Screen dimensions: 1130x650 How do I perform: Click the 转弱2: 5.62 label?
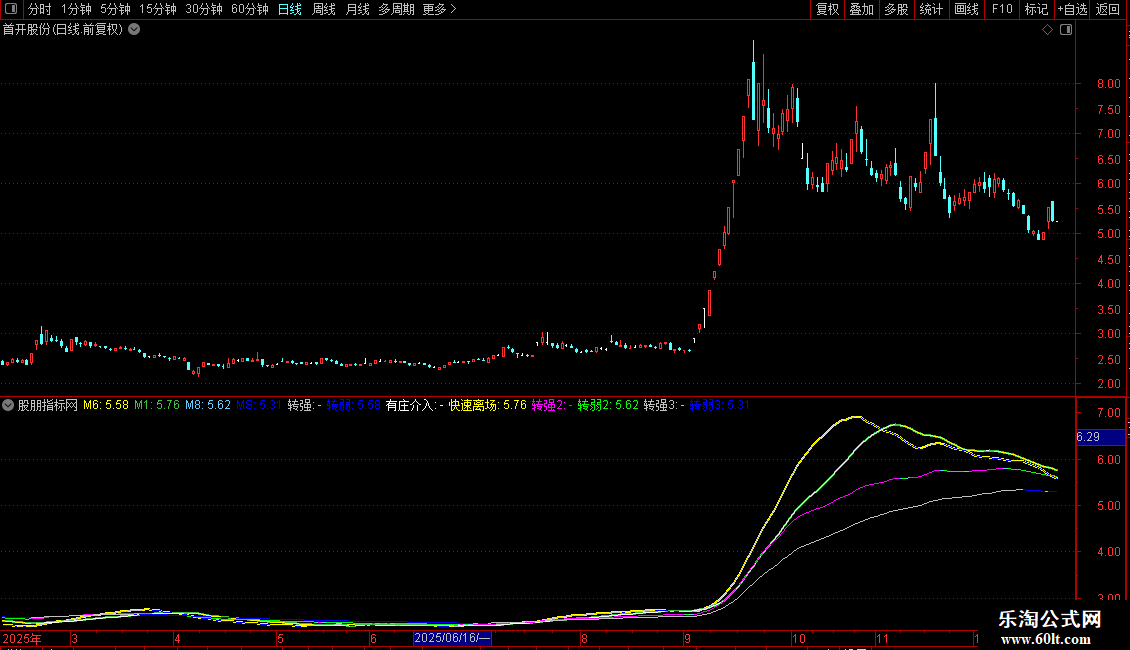coord(608,405)
